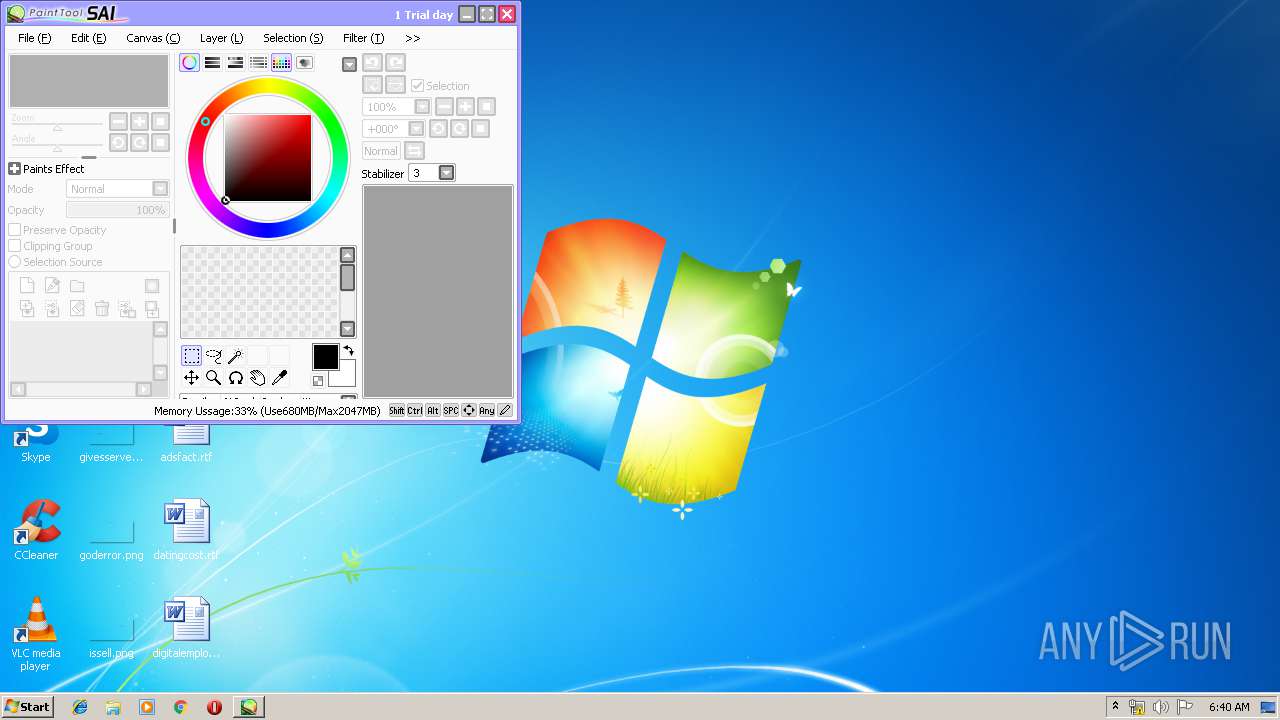The image size is (1280, 720).
Task: Enable Preserve Opacity checkbox
Action: pos(15,230)
